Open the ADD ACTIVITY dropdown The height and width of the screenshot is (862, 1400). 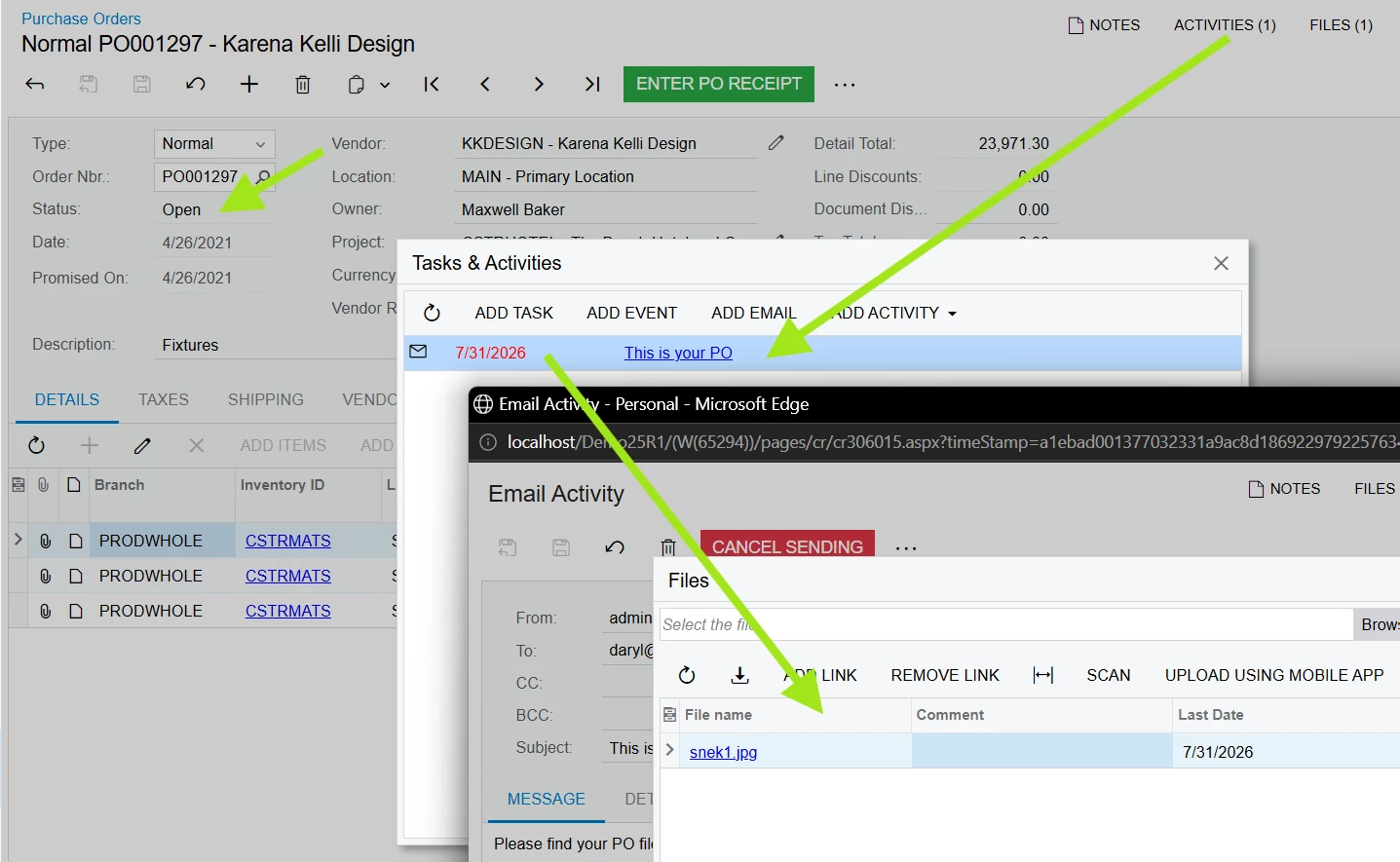tap(893, 313)
